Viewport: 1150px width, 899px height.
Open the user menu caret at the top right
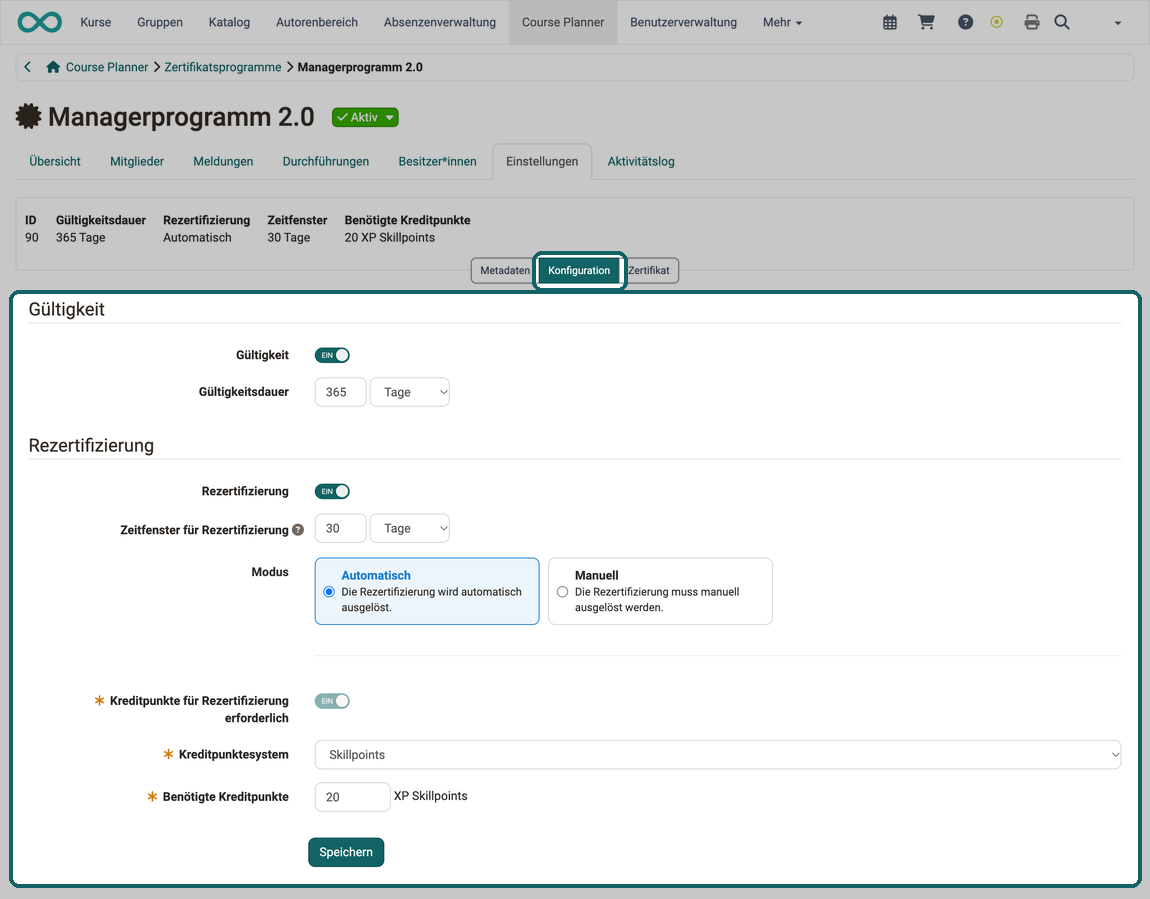(x=1118, y=23)
